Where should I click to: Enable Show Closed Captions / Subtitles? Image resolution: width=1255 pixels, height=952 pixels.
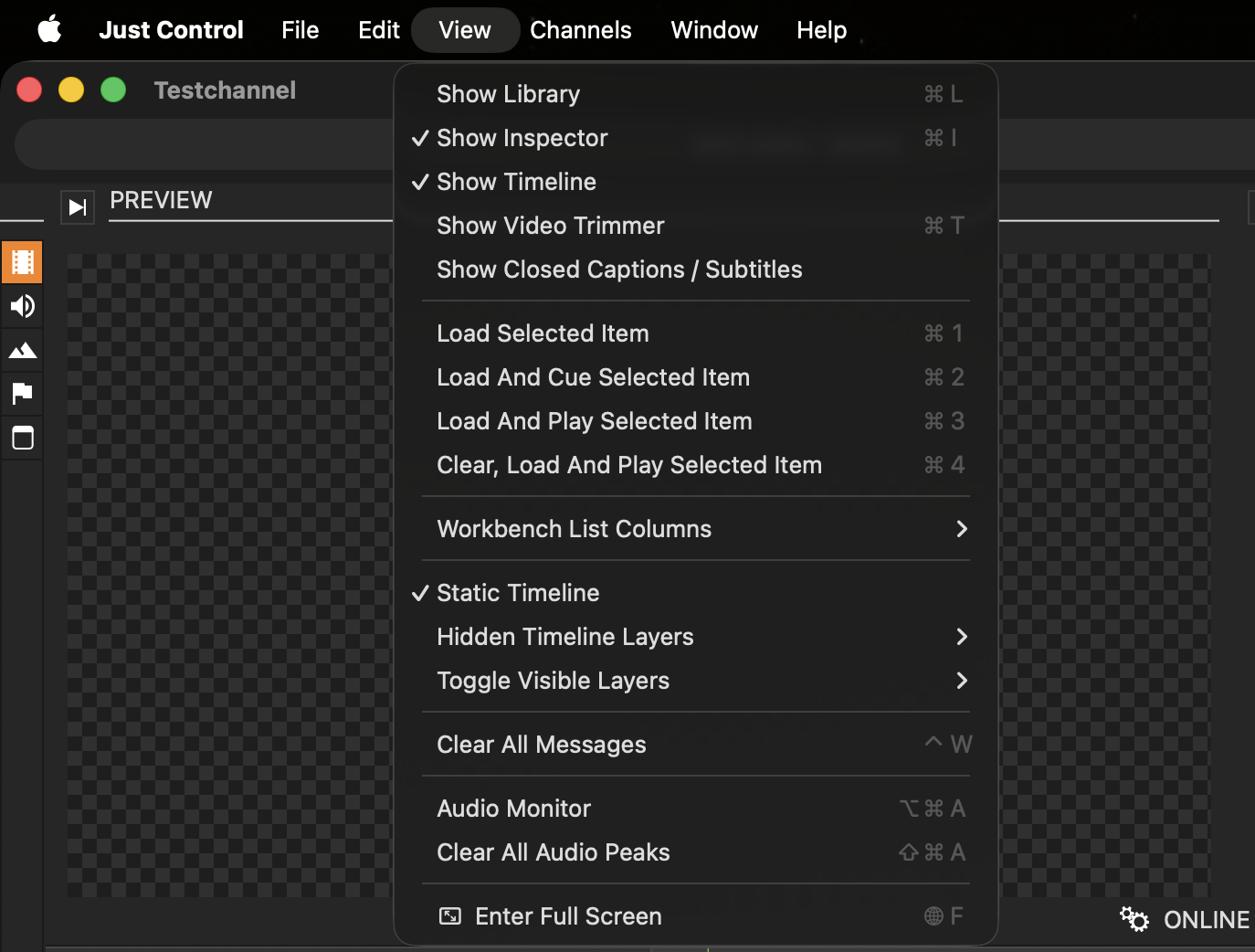pos(696,270)
